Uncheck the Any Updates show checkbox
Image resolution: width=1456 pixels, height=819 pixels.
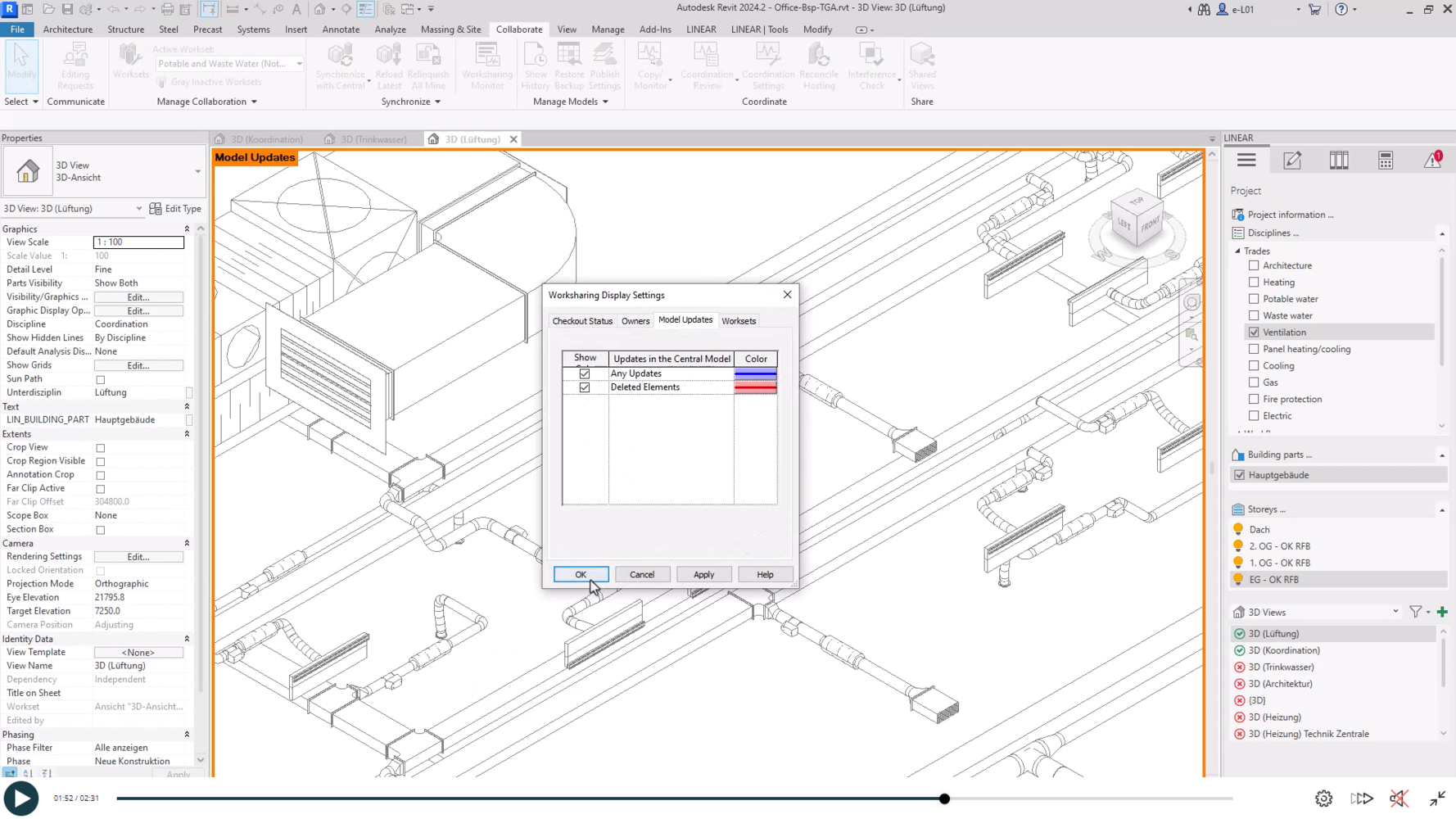585,373
